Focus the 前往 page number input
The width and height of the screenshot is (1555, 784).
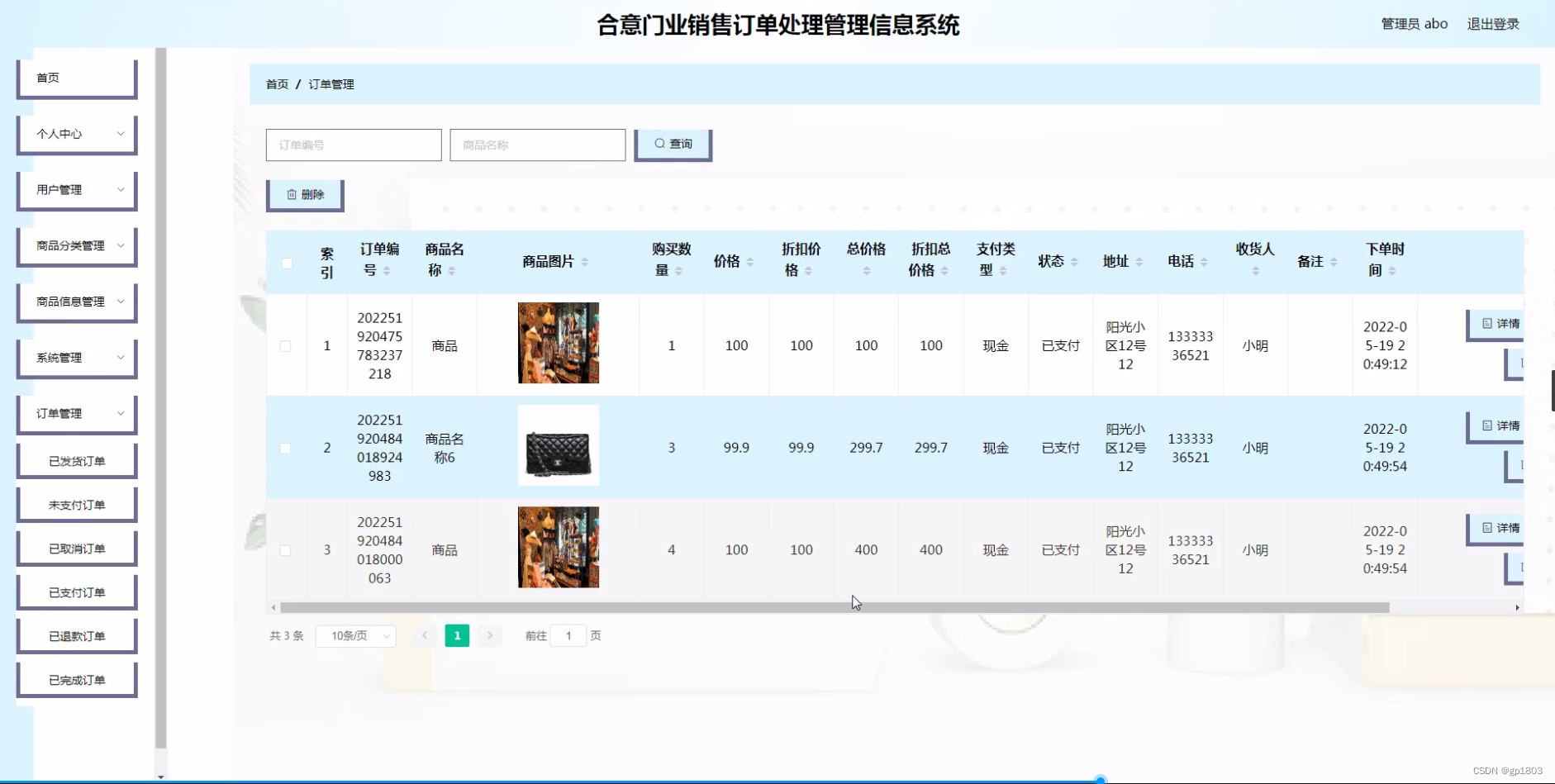pos(568,636)
